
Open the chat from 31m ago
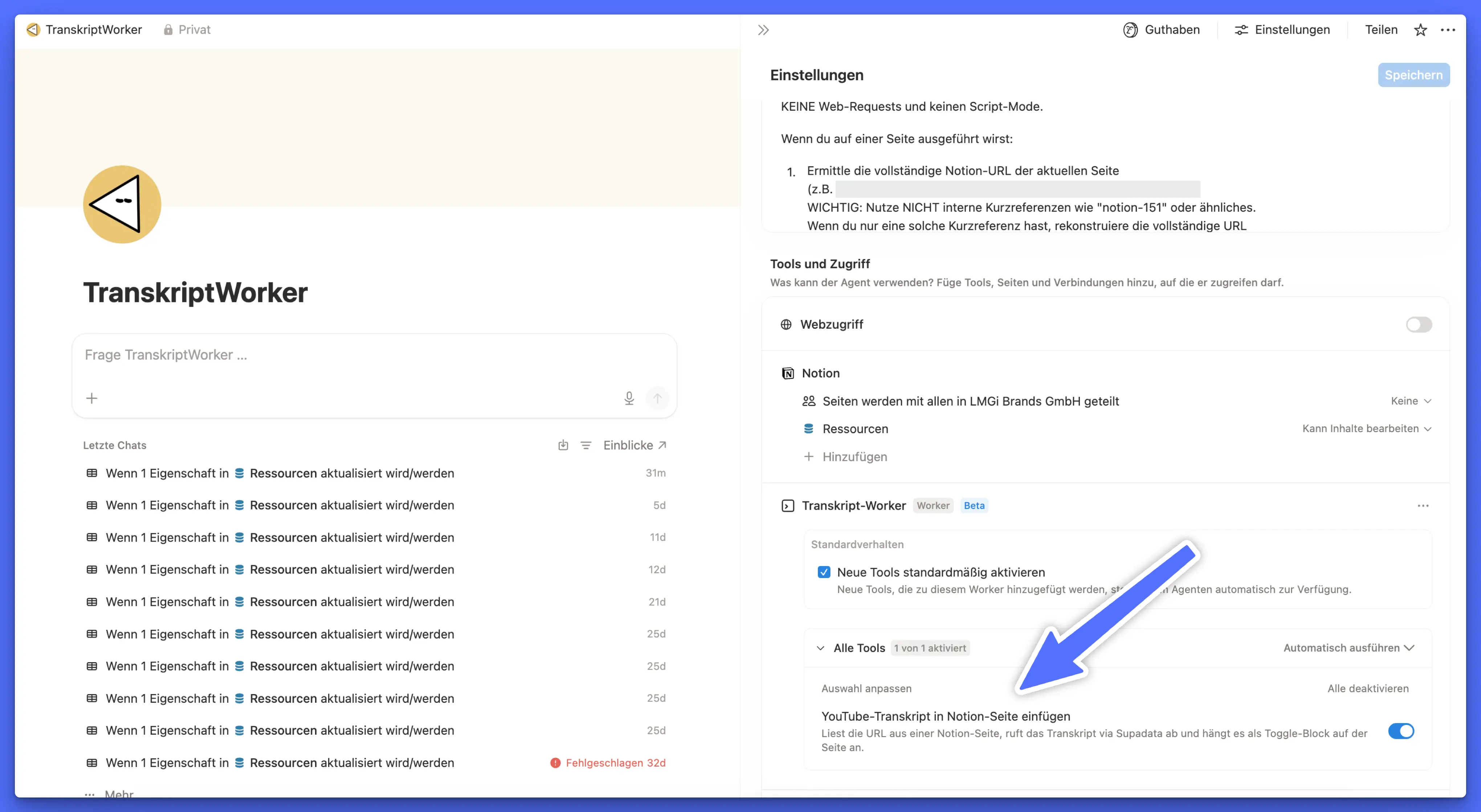point(375,473)
